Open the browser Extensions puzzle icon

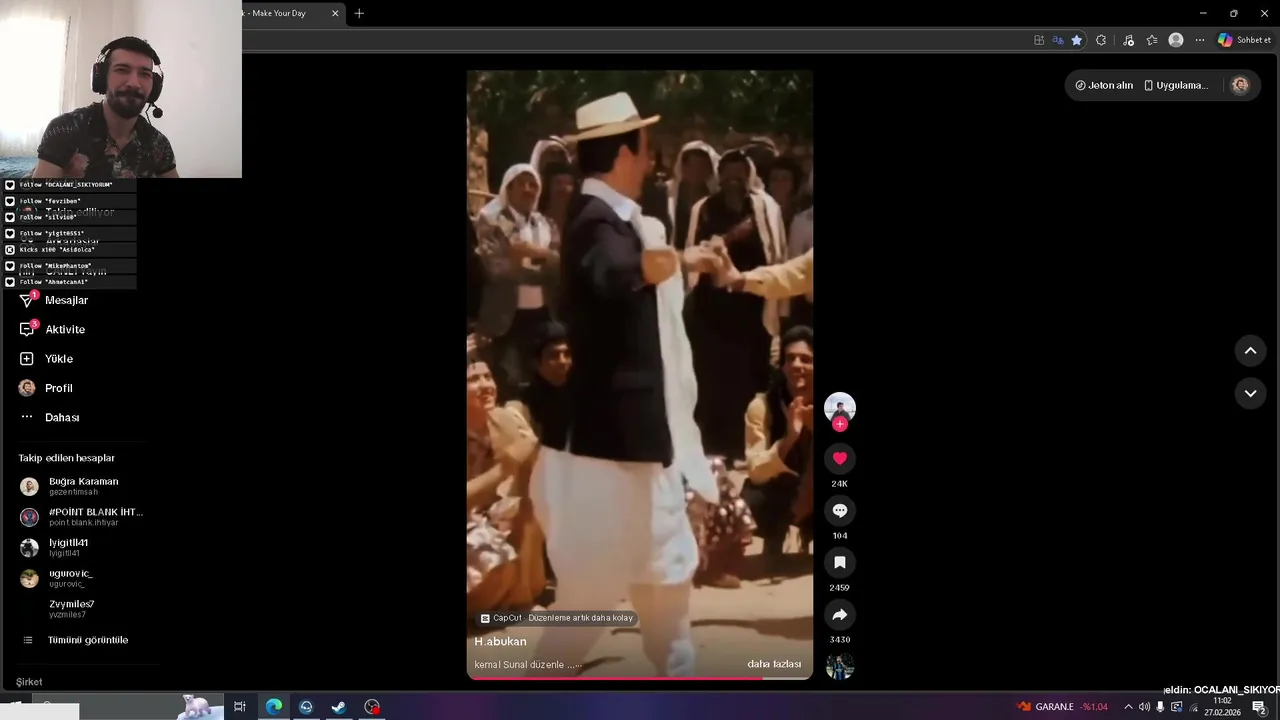point(1101,40)
